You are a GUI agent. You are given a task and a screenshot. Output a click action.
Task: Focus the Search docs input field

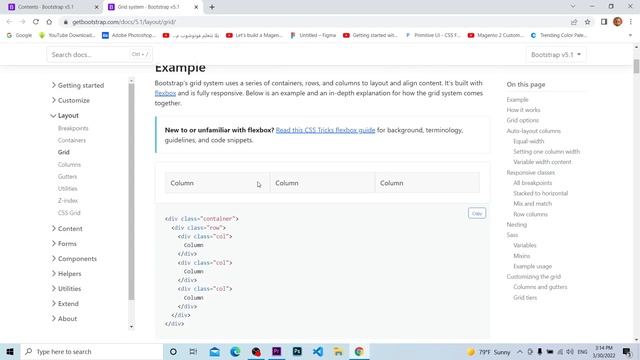point(99,54)
